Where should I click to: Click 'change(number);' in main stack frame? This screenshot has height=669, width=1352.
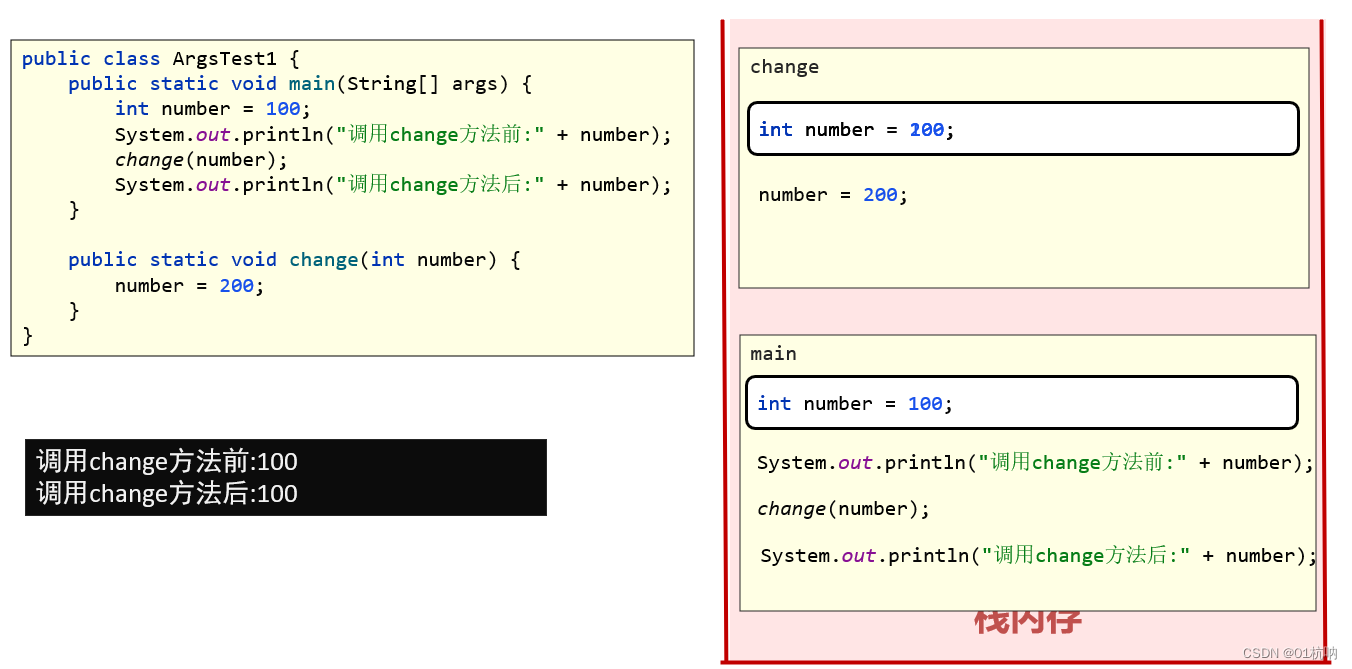[x=843, y=509]
